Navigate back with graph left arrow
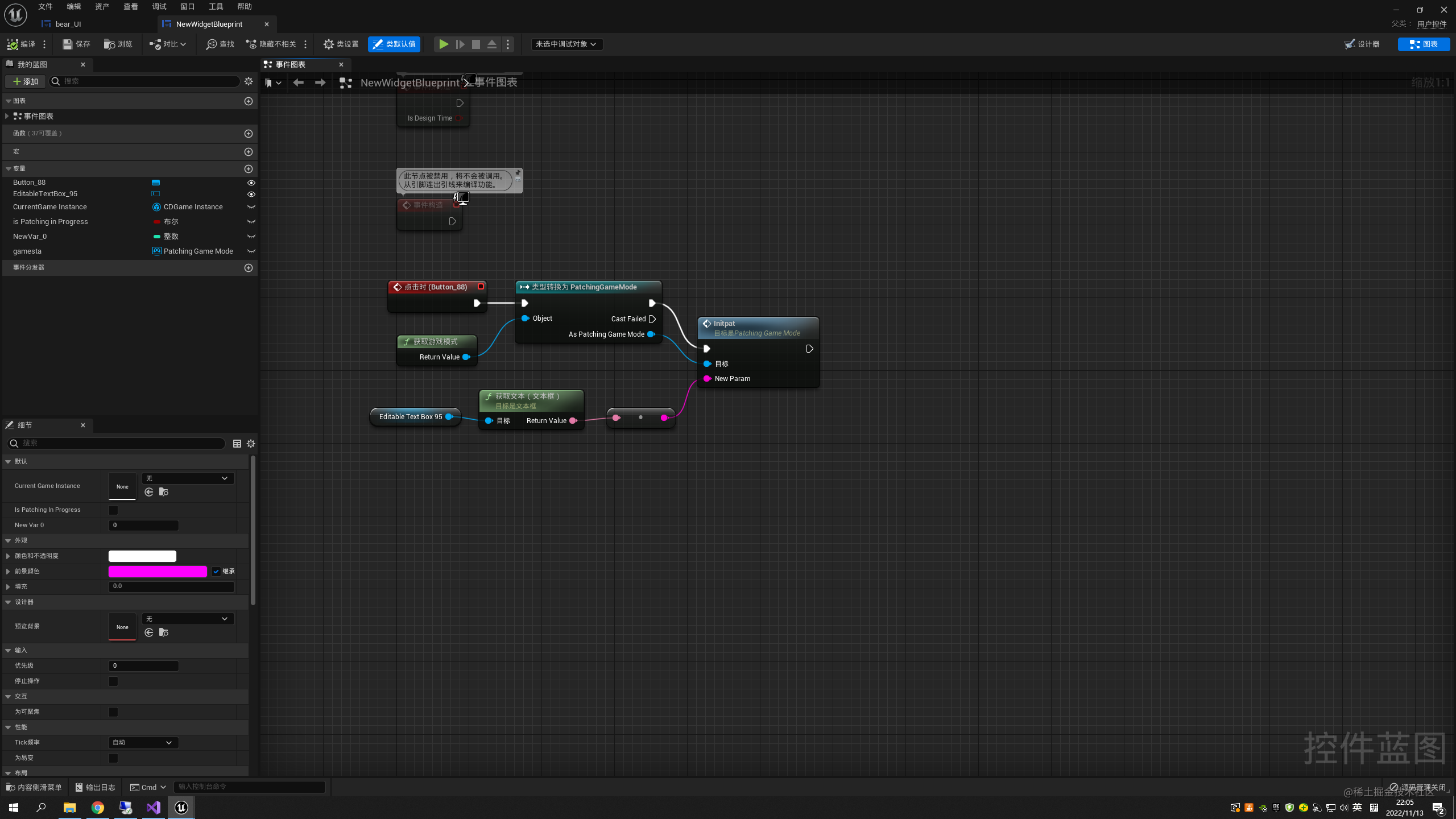Image resolution: width=1456 pixels, height=819 pixels. pyautogui.click(x=298, y=82)
